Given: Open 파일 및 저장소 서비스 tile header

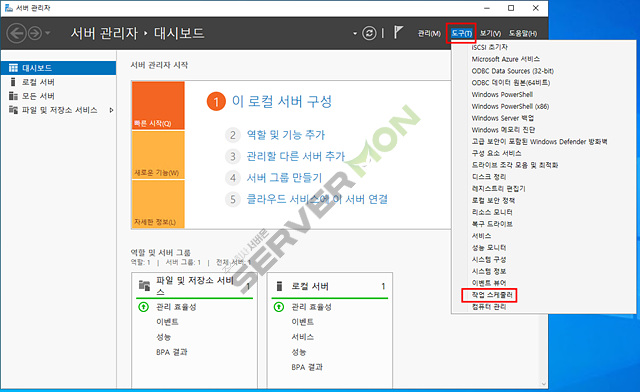Looking at the screenshot, I should pyautogui.click(x=194, y=286).
